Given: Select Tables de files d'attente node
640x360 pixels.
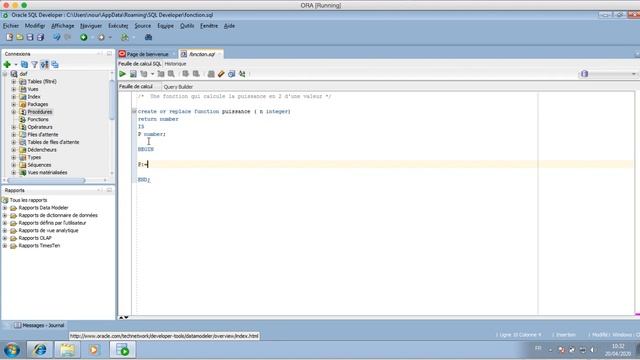Looking at the screenshot, I should click(x=53, y=142).
